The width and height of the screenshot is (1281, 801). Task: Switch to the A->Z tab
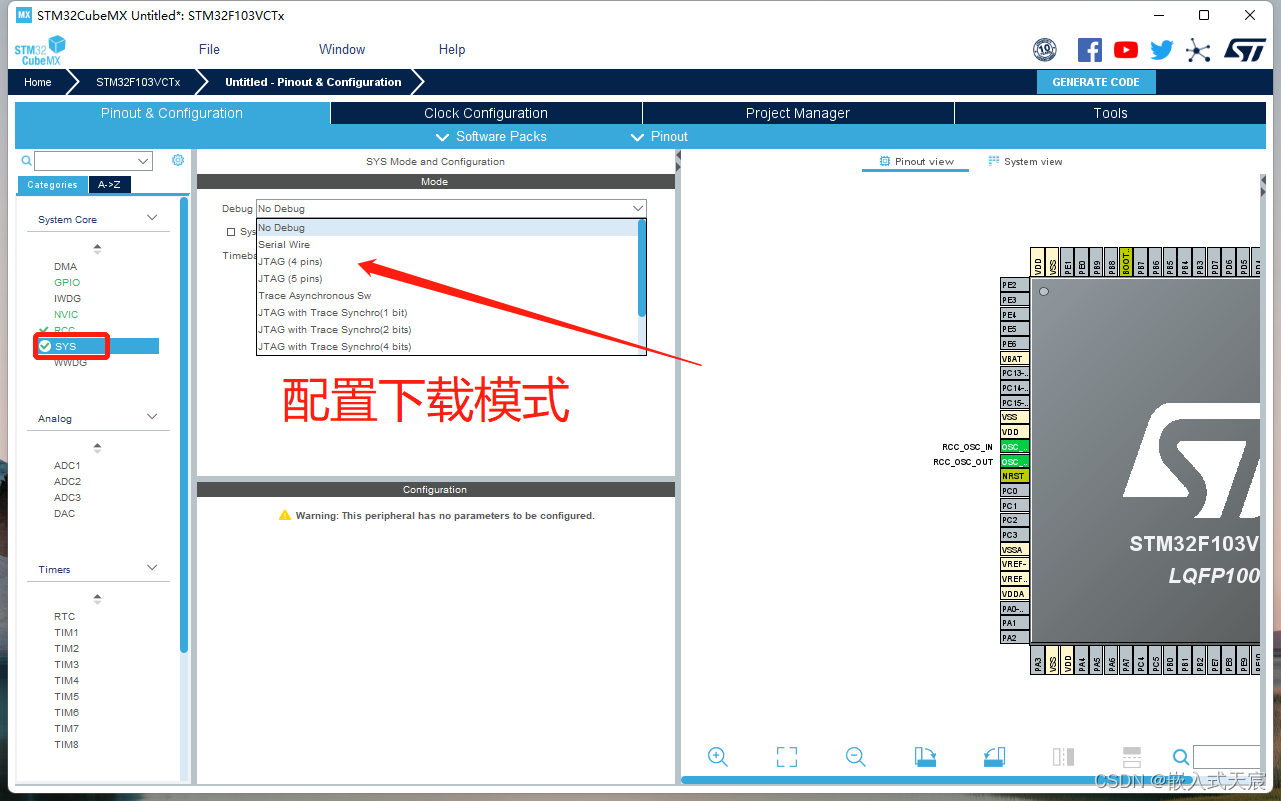coord(110,184)
